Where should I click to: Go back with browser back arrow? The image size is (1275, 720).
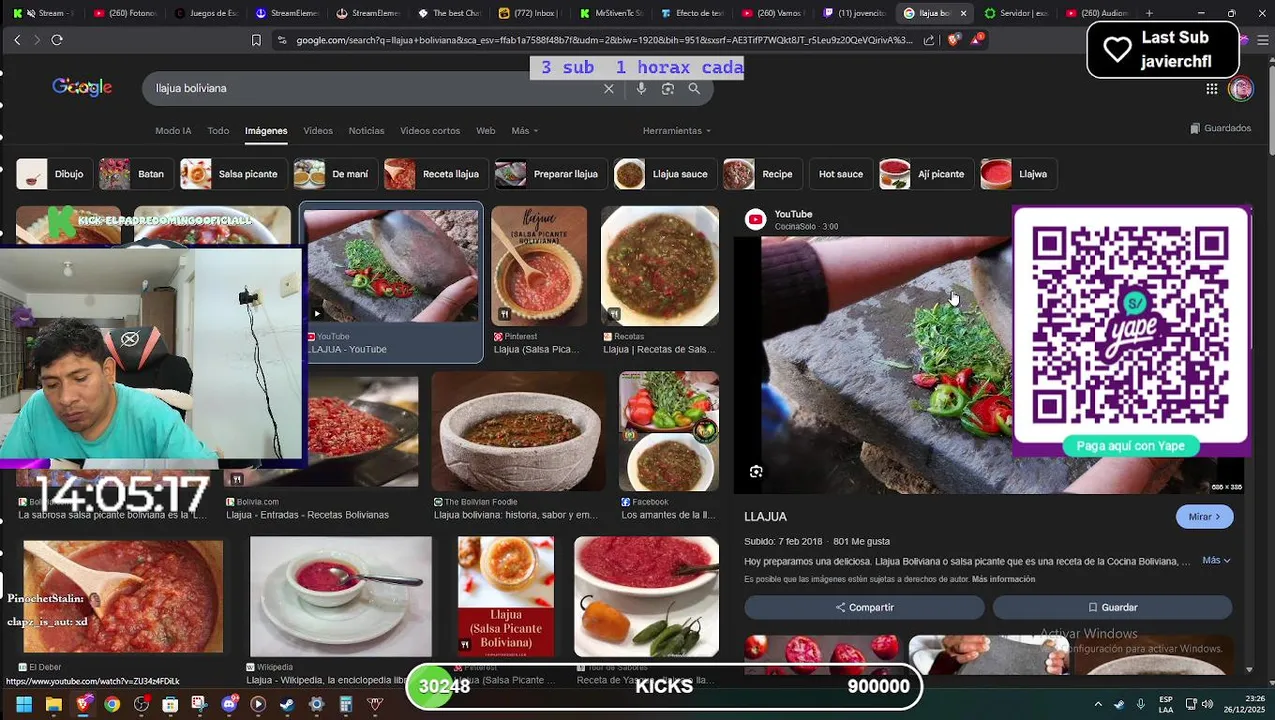click(x=17, y=39)
